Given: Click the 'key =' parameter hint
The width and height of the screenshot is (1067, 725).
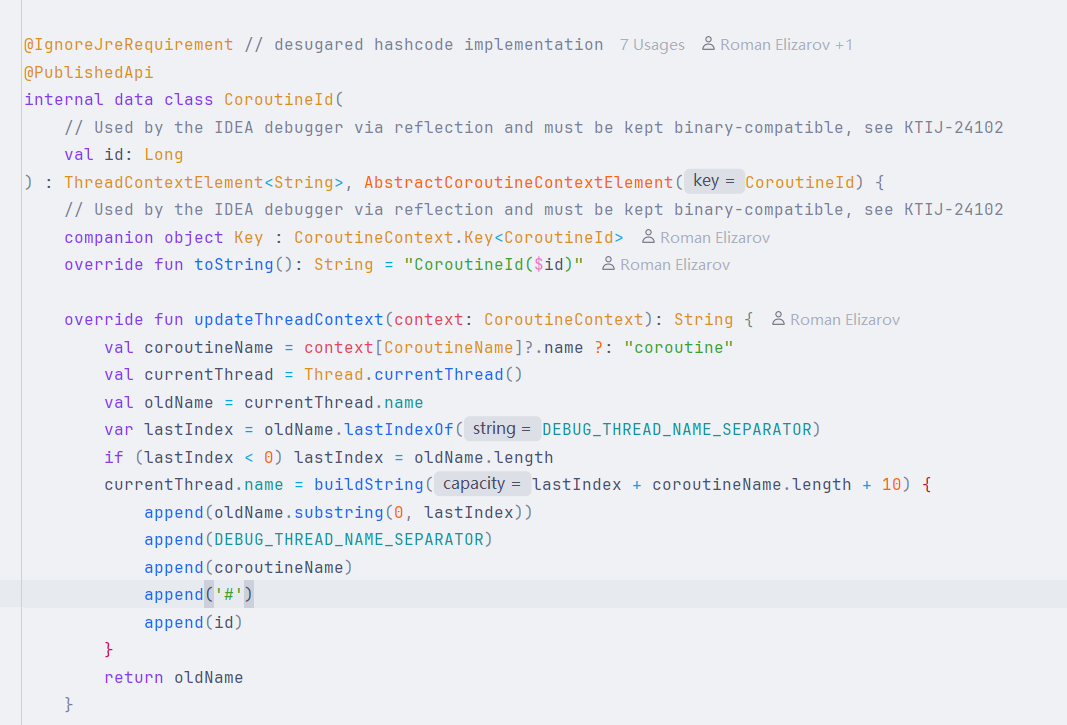Looking at the screenshot, I should coord(714,181).
